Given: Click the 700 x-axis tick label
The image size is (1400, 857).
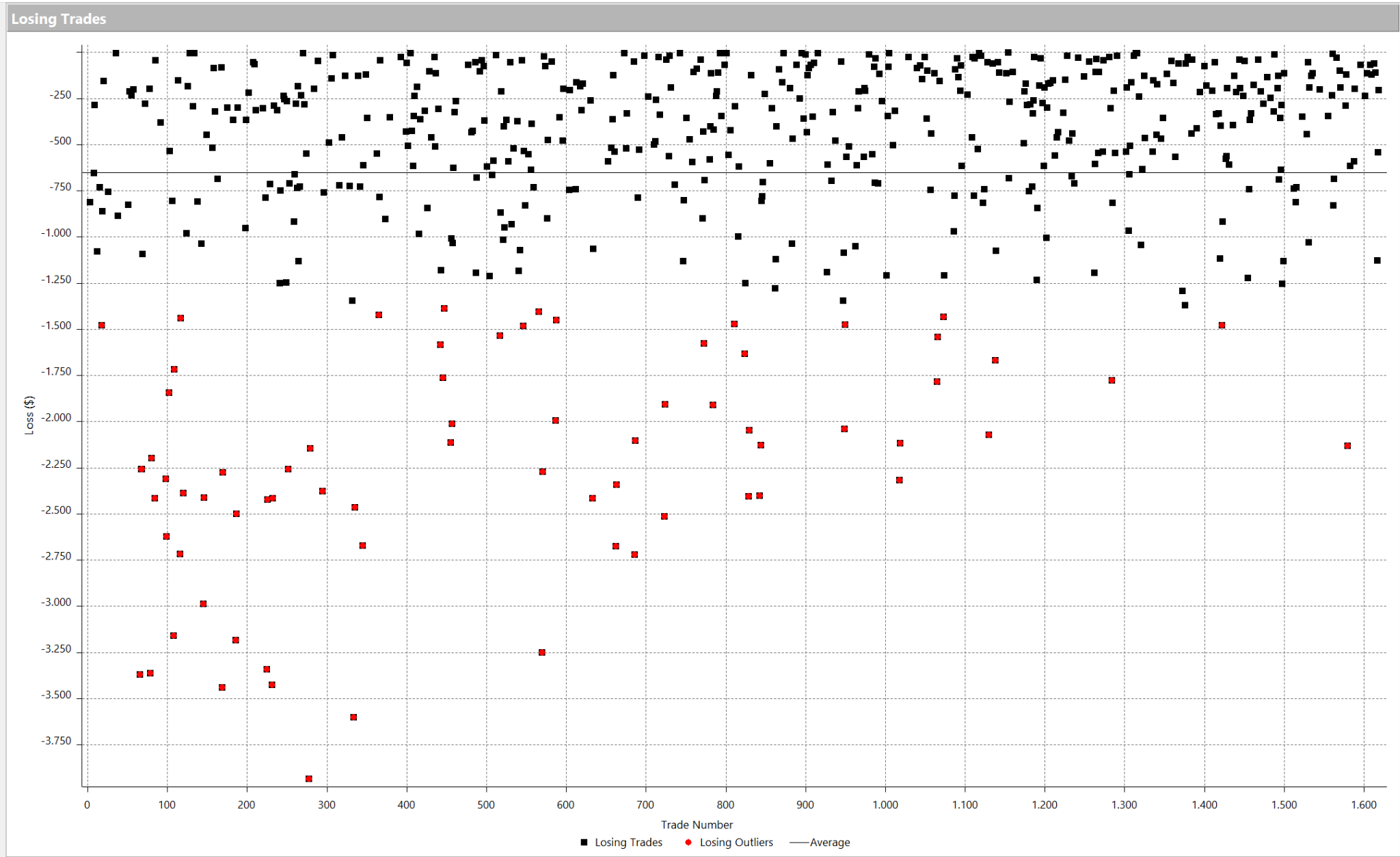Looking at the screenshot, I should (645, 805).
